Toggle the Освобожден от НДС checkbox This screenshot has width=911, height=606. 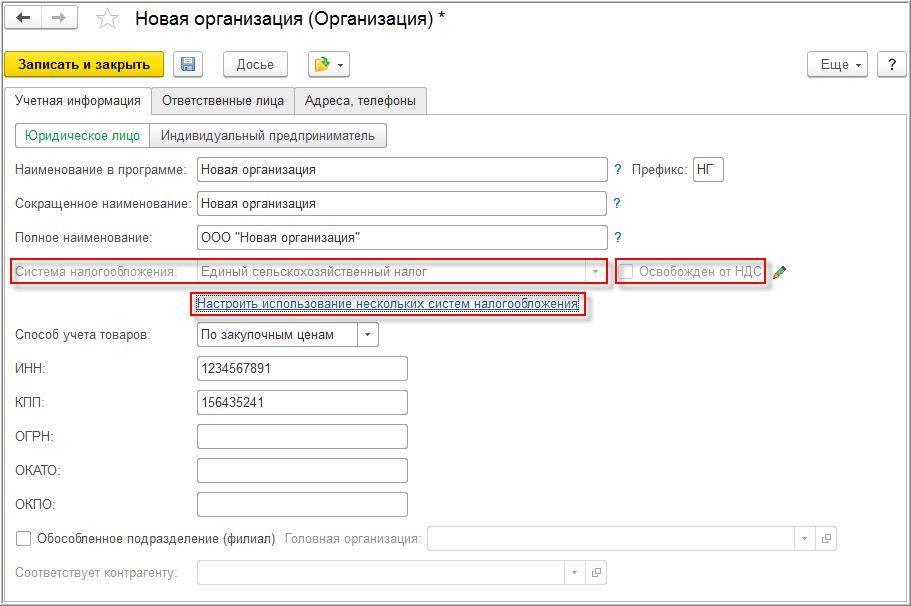(x=627, y=271)
